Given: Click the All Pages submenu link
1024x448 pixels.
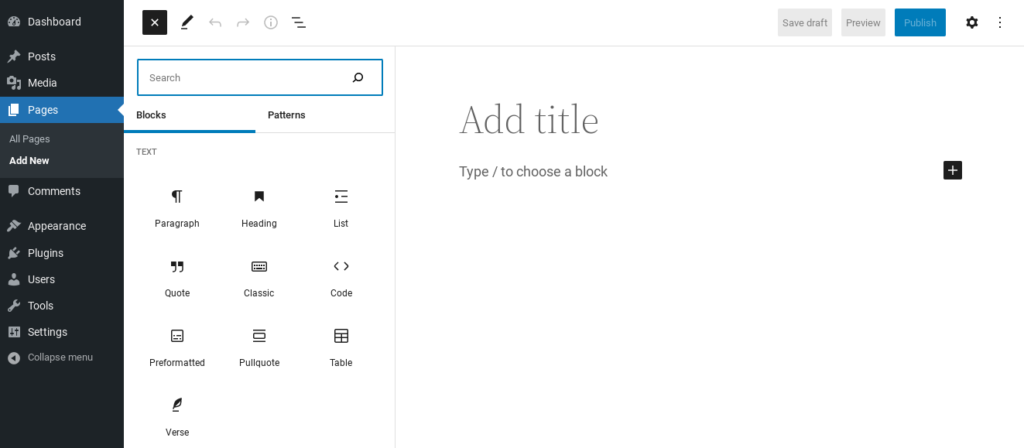Looking at the screenshot, I should click(x=29, y=139).
